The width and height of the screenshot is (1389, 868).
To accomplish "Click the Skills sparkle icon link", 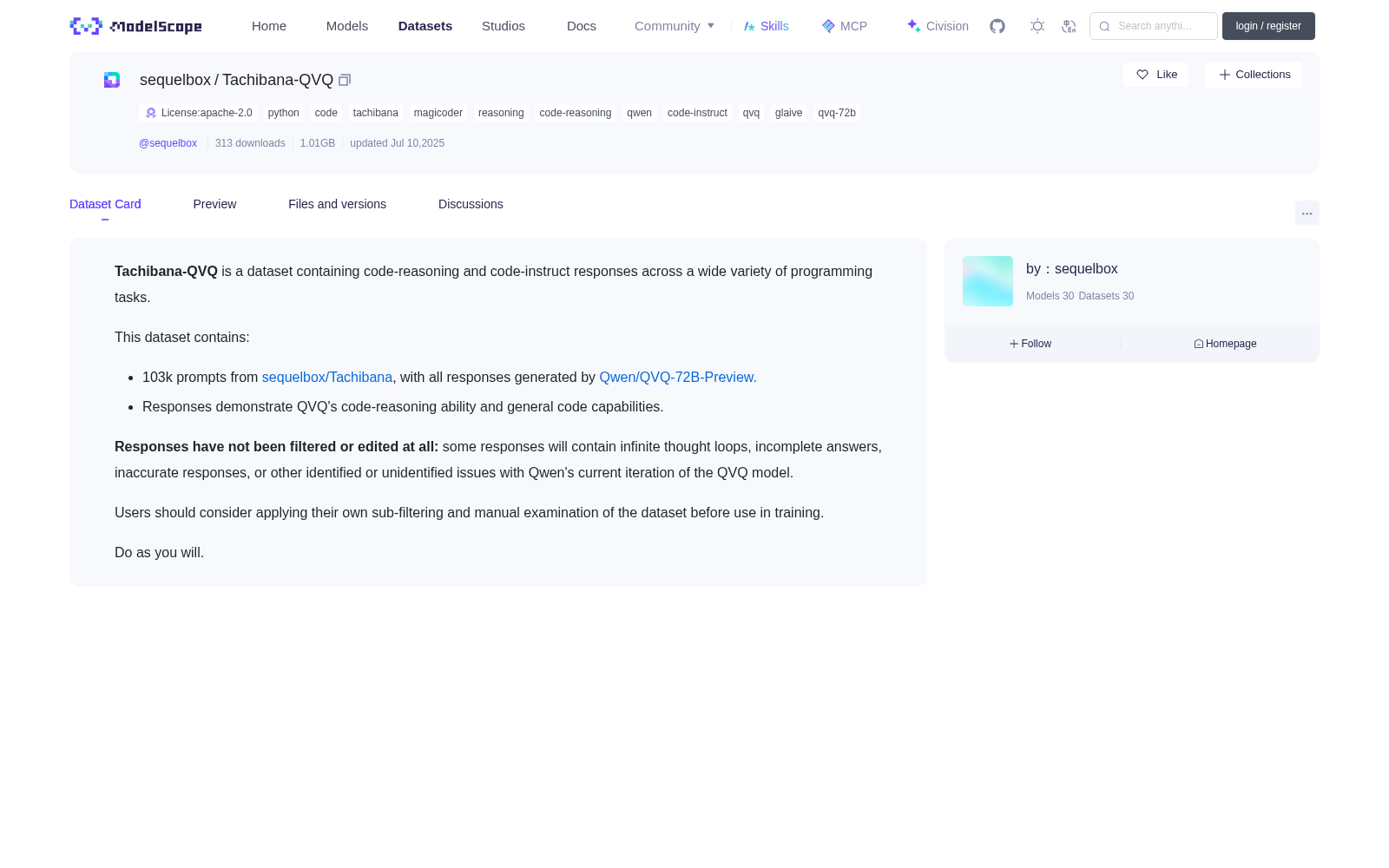I will [766, 26].
